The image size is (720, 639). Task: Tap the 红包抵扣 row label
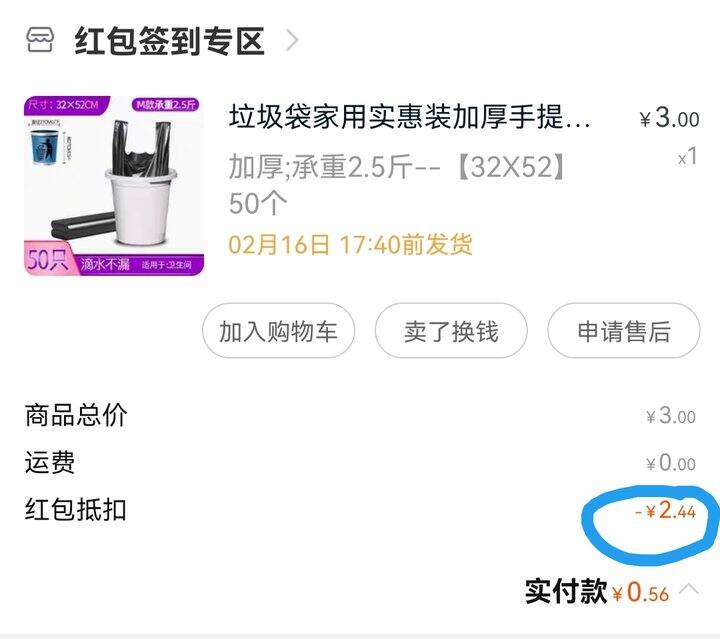coord(76,510)
